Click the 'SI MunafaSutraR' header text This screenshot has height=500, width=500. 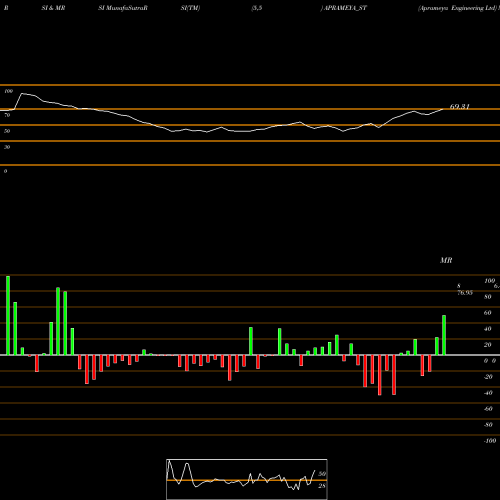coord(123,8)
